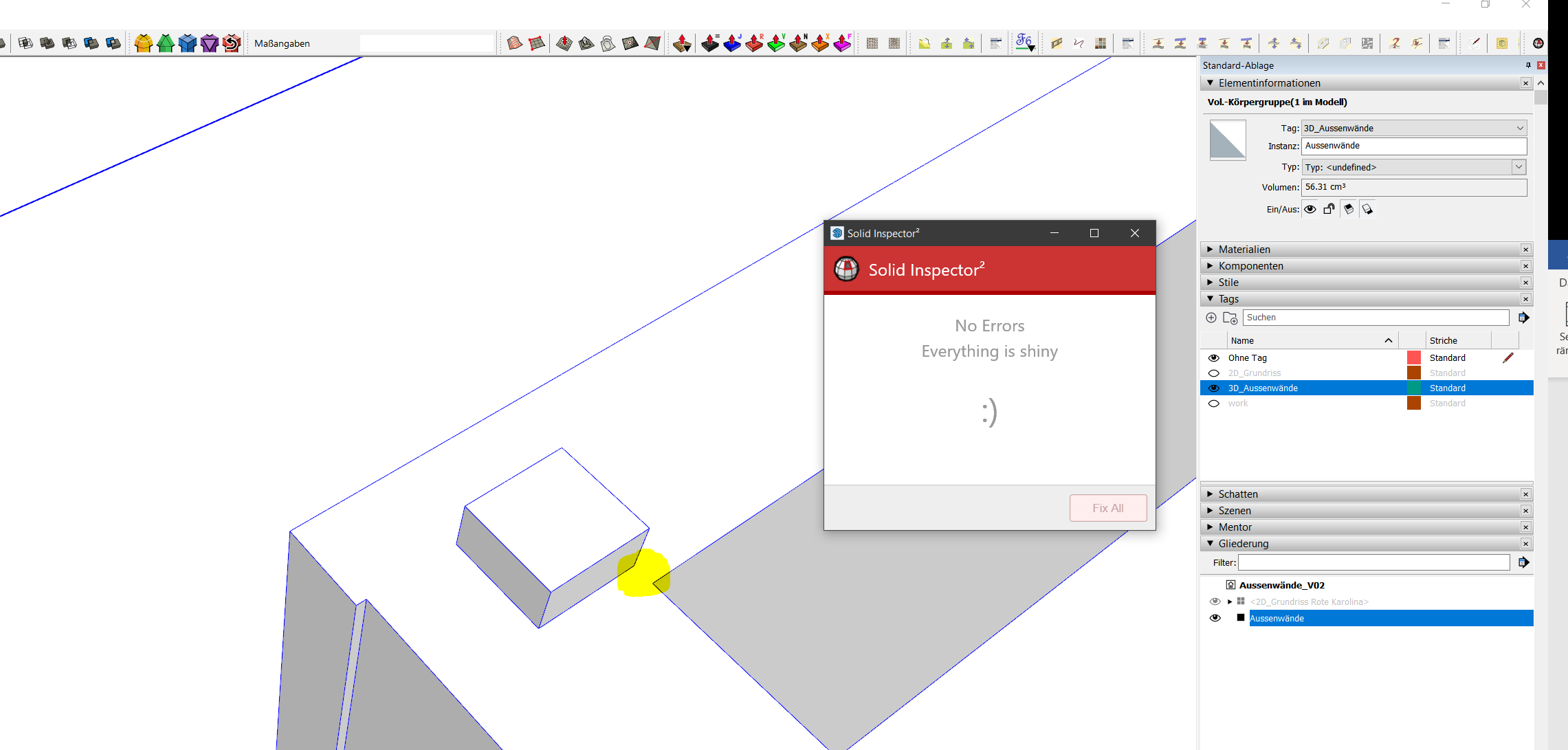Viewport: 1568px width, 750px height.
Task: Expand the Materialien panel
Action: coord(1244,250)
